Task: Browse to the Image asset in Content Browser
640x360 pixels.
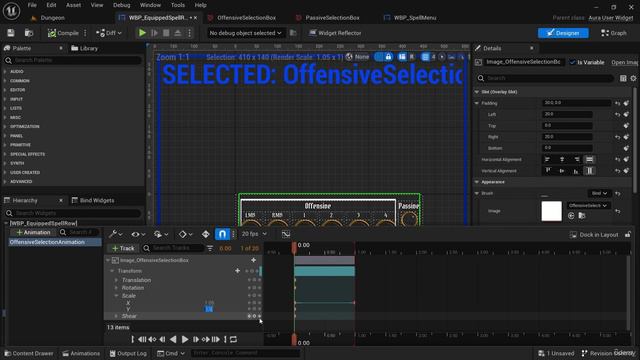Action: coord(582,216)
